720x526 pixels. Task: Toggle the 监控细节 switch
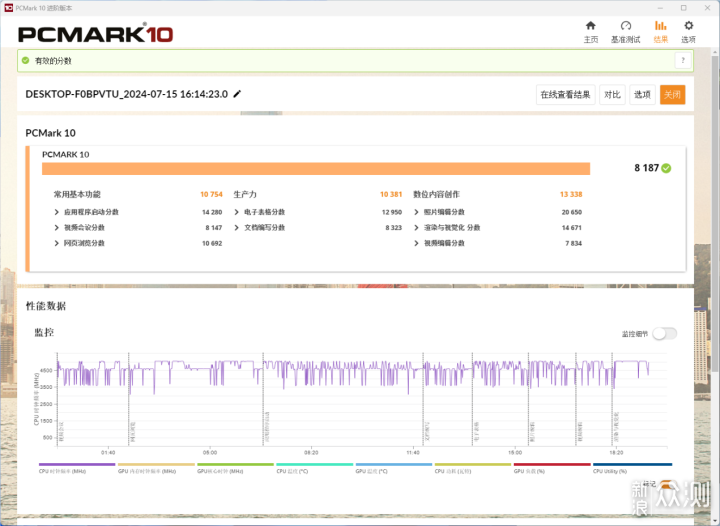click(x=665, y=334)
